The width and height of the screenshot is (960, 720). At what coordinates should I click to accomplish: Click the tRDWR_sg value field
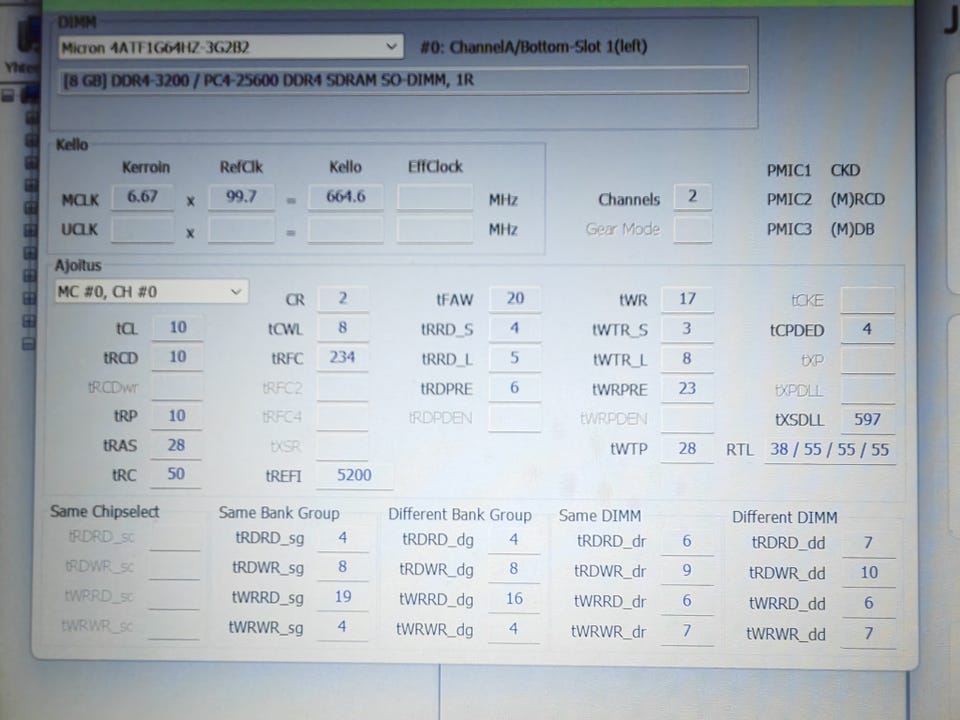point(343,568)
